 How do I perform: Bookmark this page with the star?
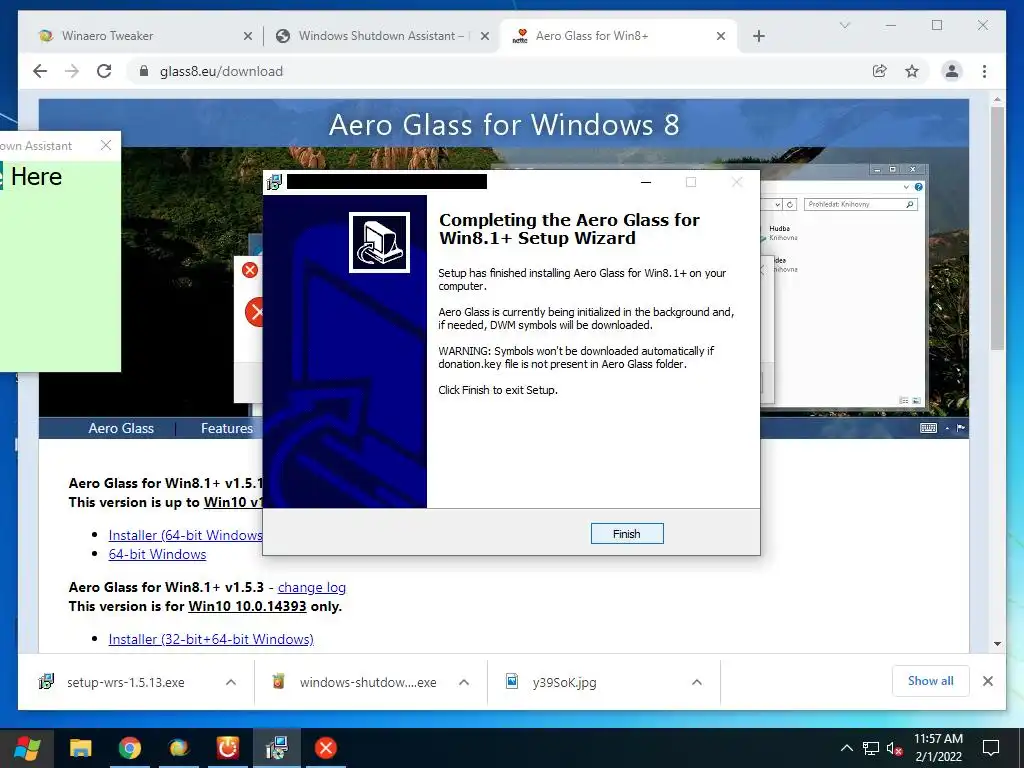912,71
